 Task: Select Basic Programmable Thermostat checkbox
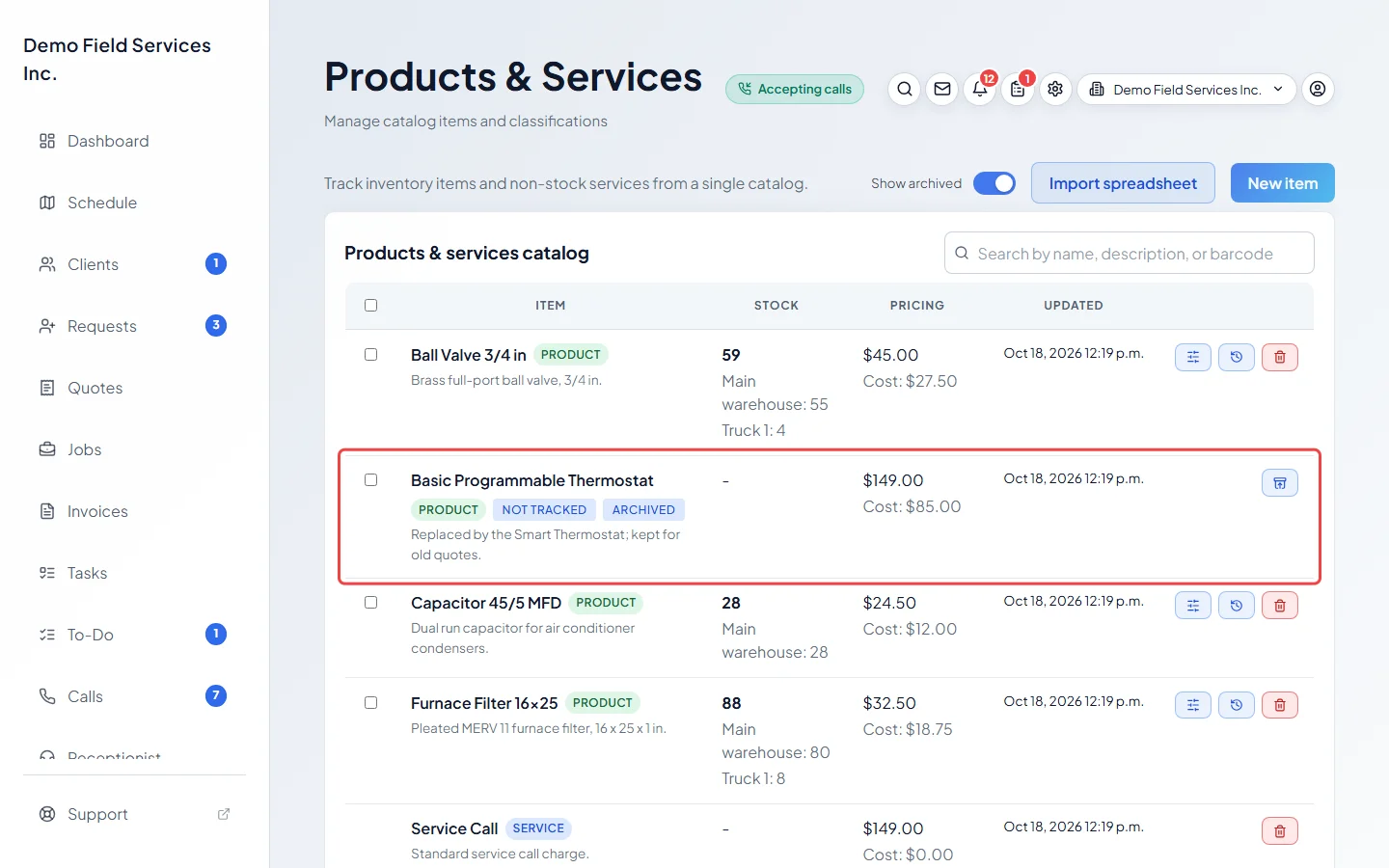click(x=370, y=479)
